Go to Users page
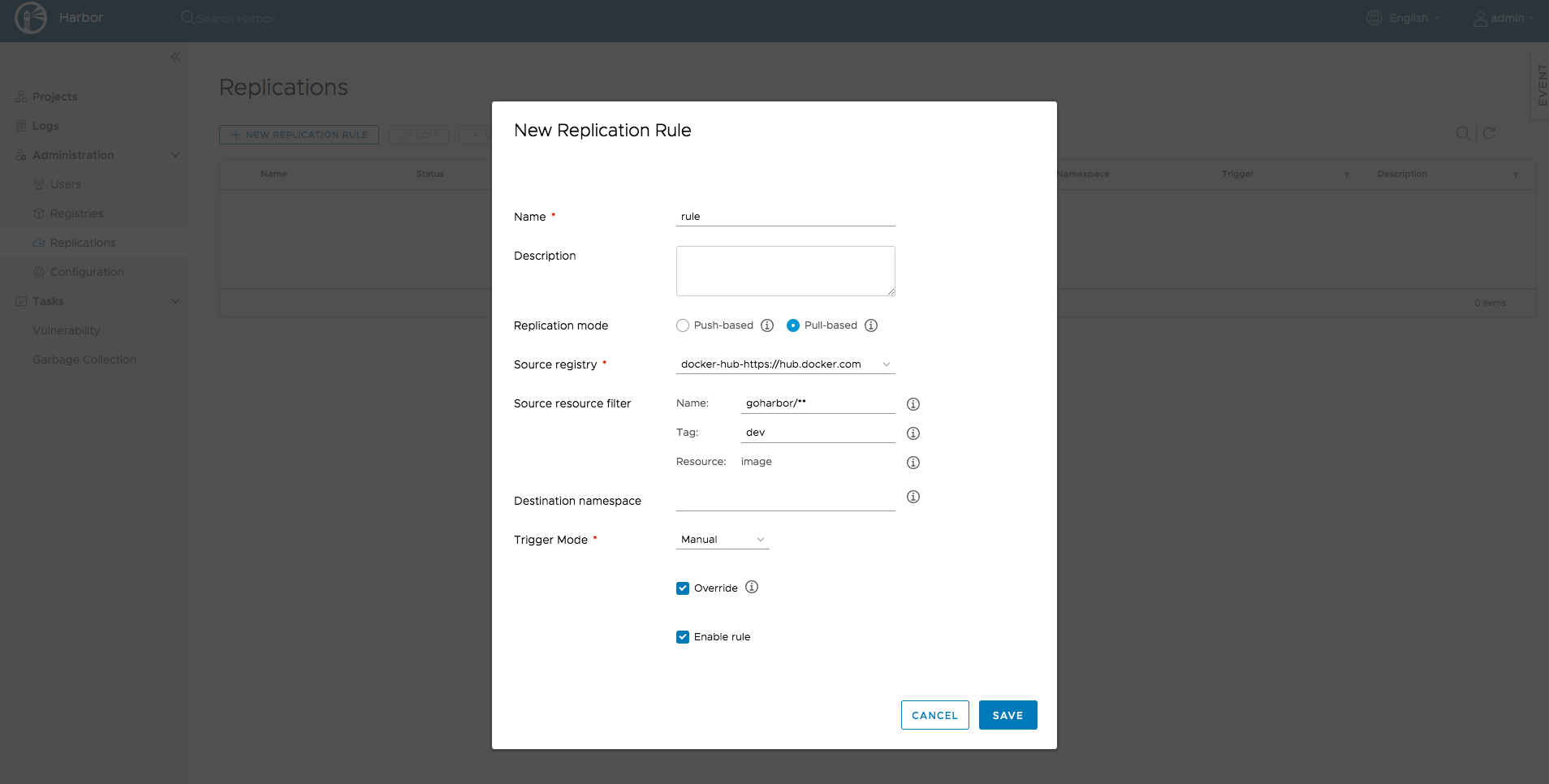 pos(66,184)
